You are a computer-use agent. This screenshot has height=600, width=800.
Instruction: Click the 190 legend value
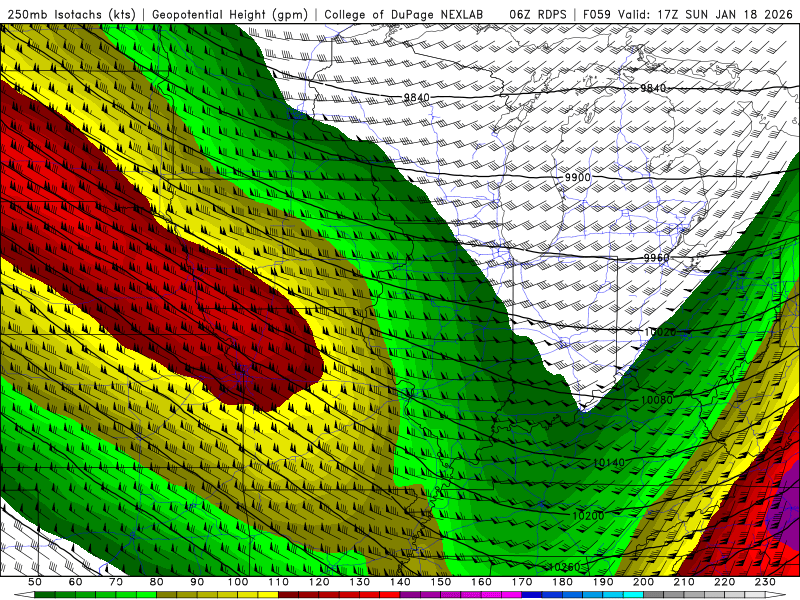coord(604,582)
